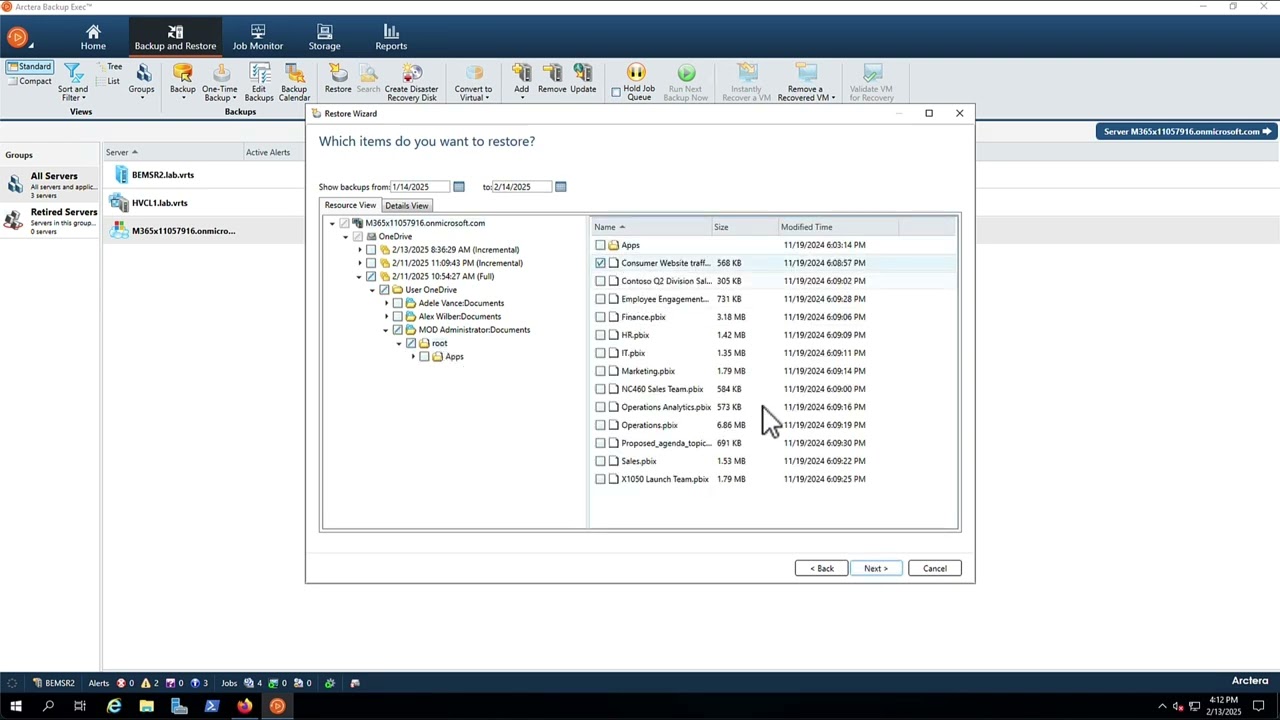The width and height of the screenshot is (1280, 720).
Task: Open the calendar picker for the start date
Action: (x=459, y=187)
